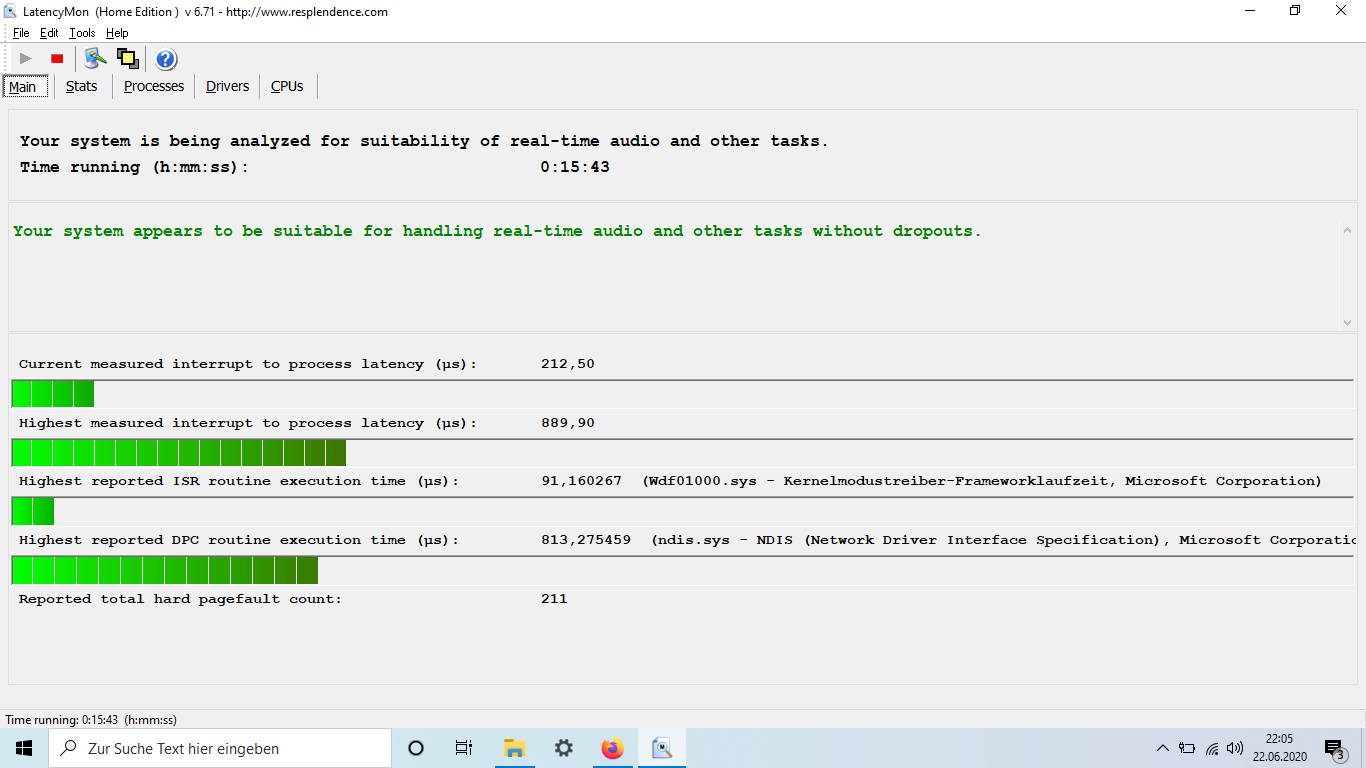Viewport: 1366px width, 768px height.
Task: Switch to the Stats tab
Action: point(82,87)
